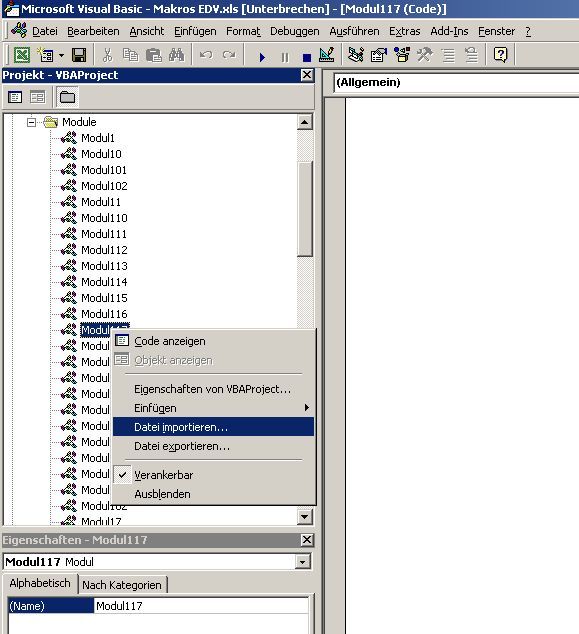Expand the Einfügen submenu arrow
The image size is (579, 634).
307,408
